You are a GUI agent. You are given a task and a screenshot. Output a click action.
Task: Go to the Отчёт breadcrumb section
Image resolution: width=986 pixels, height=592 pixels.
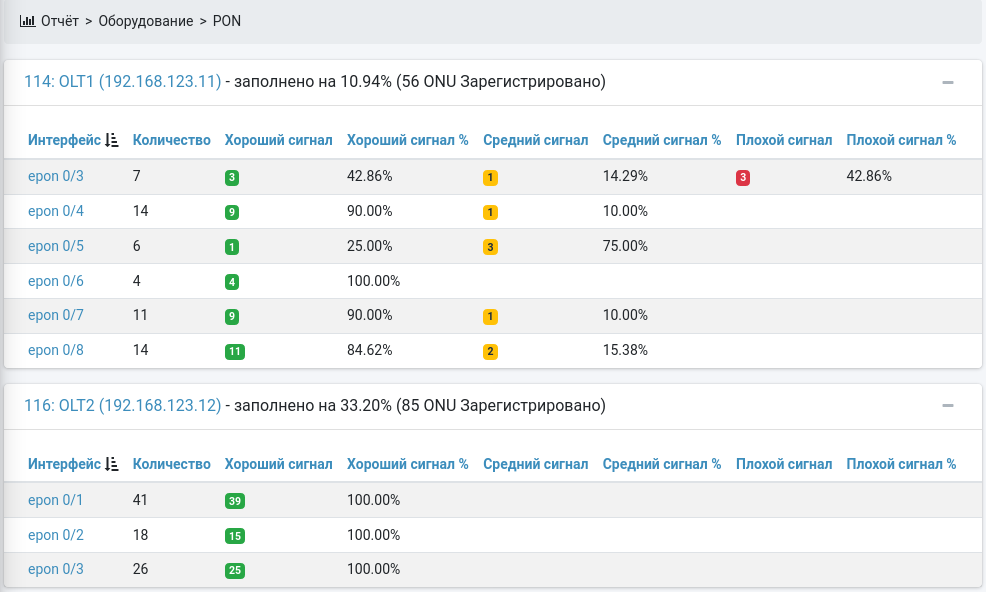[59, 20]
